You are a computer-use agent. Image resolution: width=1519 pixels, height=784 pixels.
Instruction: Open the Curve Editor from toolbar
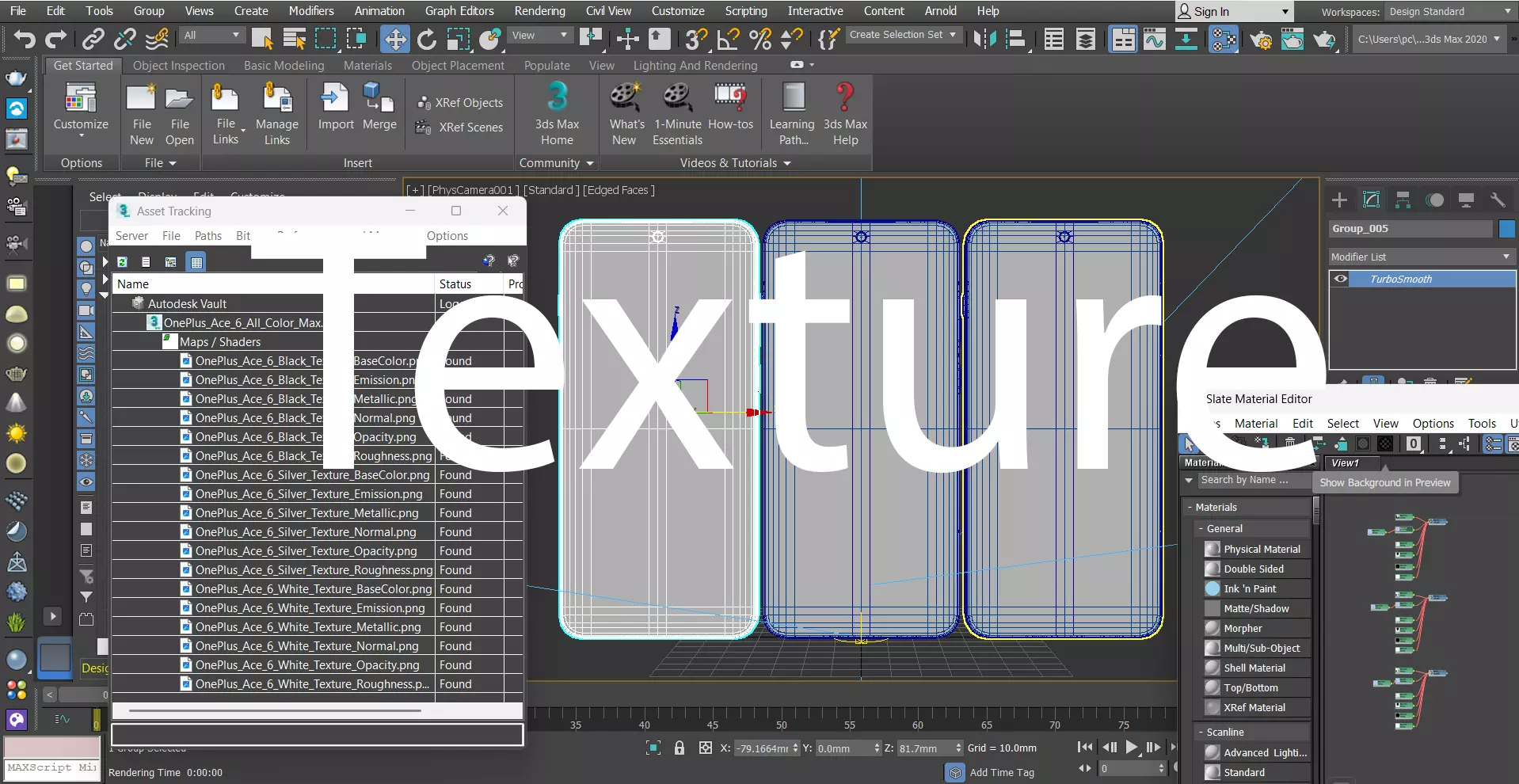1155,38
